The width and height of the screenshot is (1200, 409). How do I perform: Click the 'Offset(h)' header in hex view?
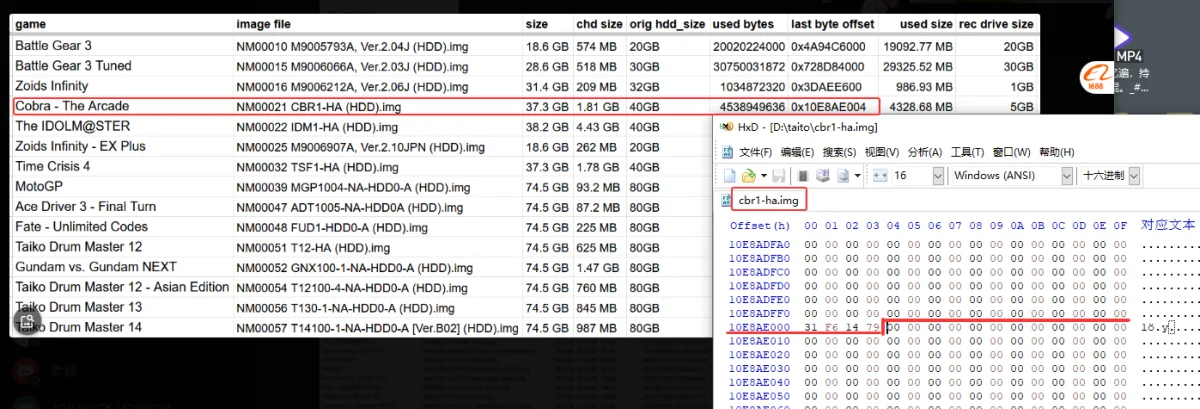[759, 225]
